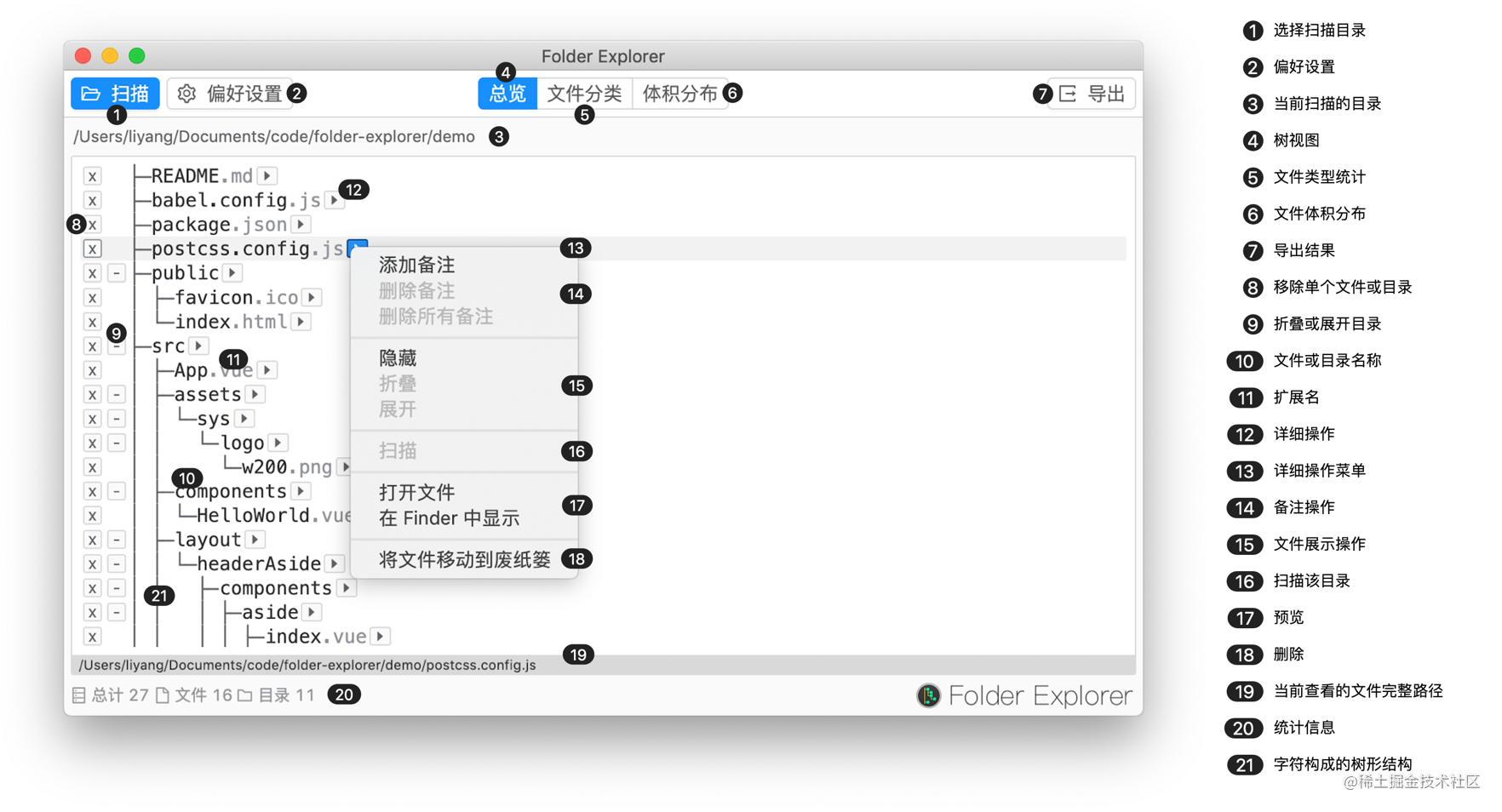Click the 总计 icon in the status bar
Screen dimensions: 1502x812
point(78,695)
